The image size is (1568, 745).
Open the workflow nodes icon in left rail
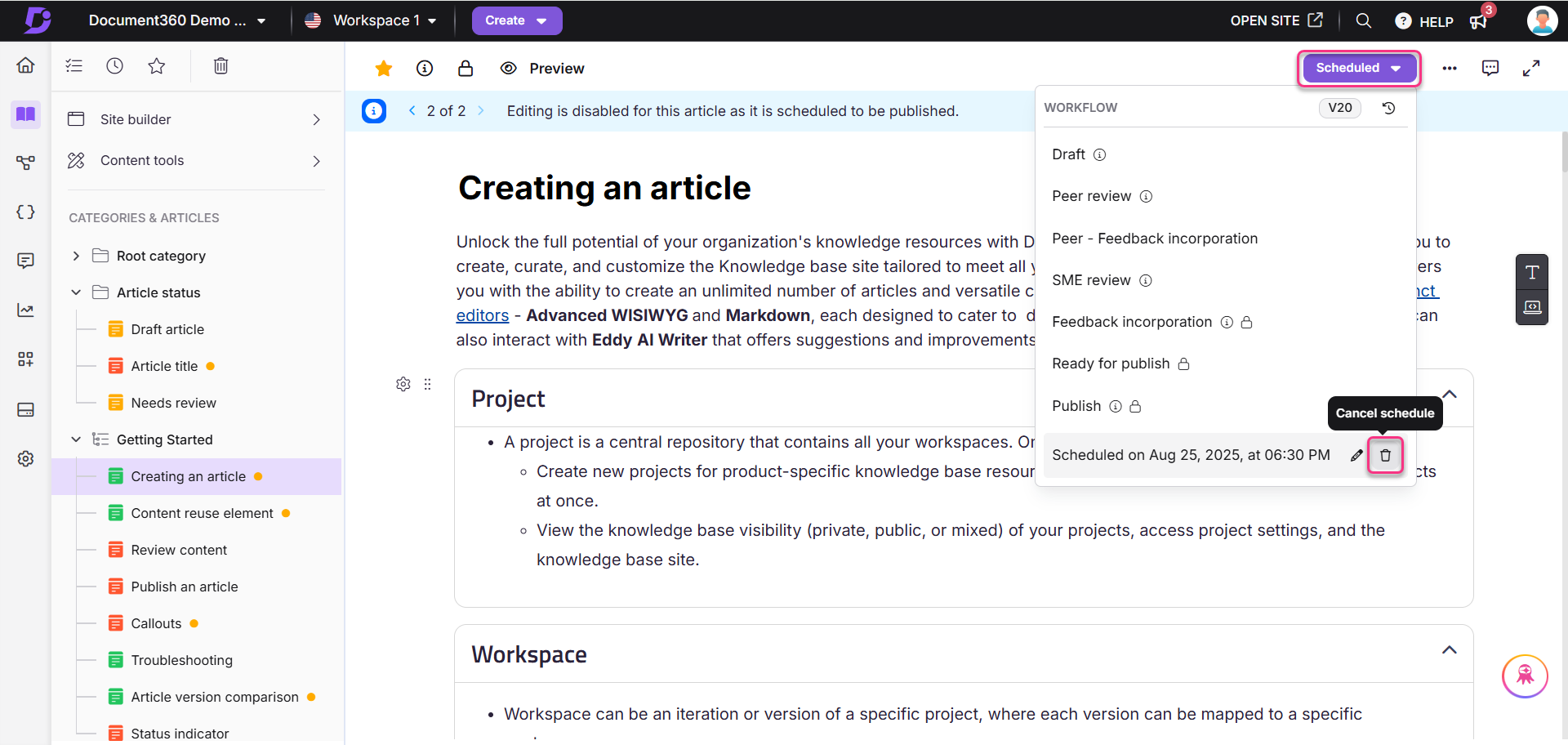[x=25, y=163]
